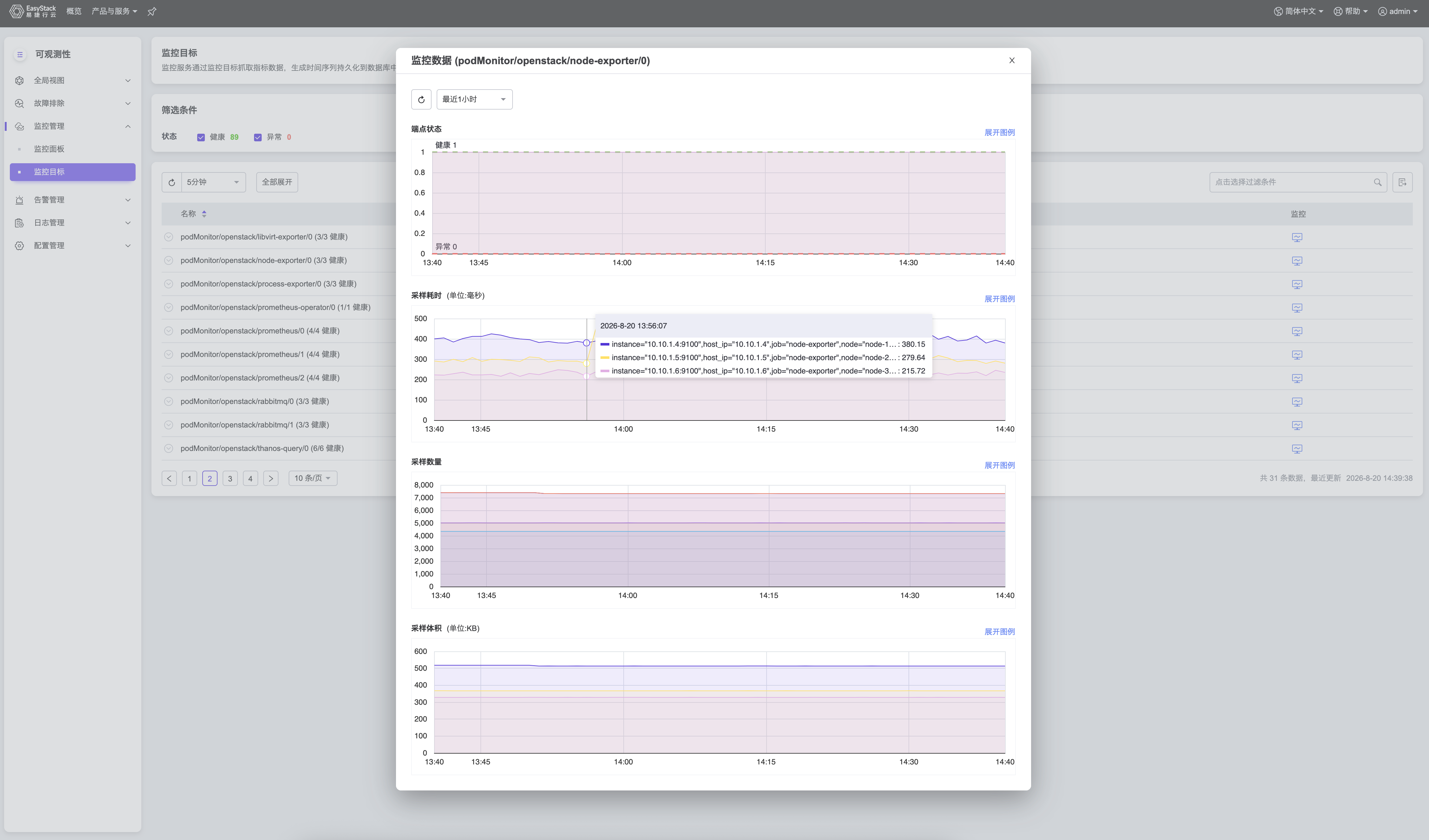The width and height of the screenshot is (1429, 840).
Task: Open the 帮助 help menu
Action: 1350,11
